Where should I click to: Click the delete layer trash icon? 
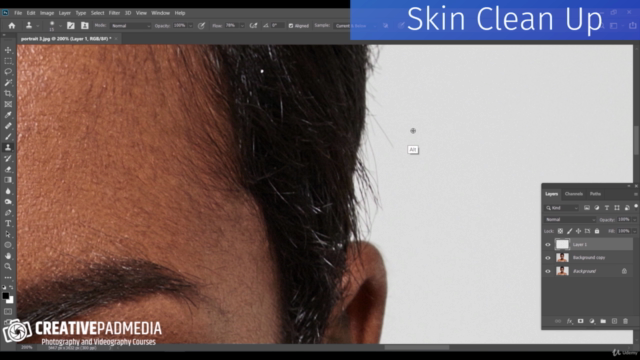tap(625, 321)
